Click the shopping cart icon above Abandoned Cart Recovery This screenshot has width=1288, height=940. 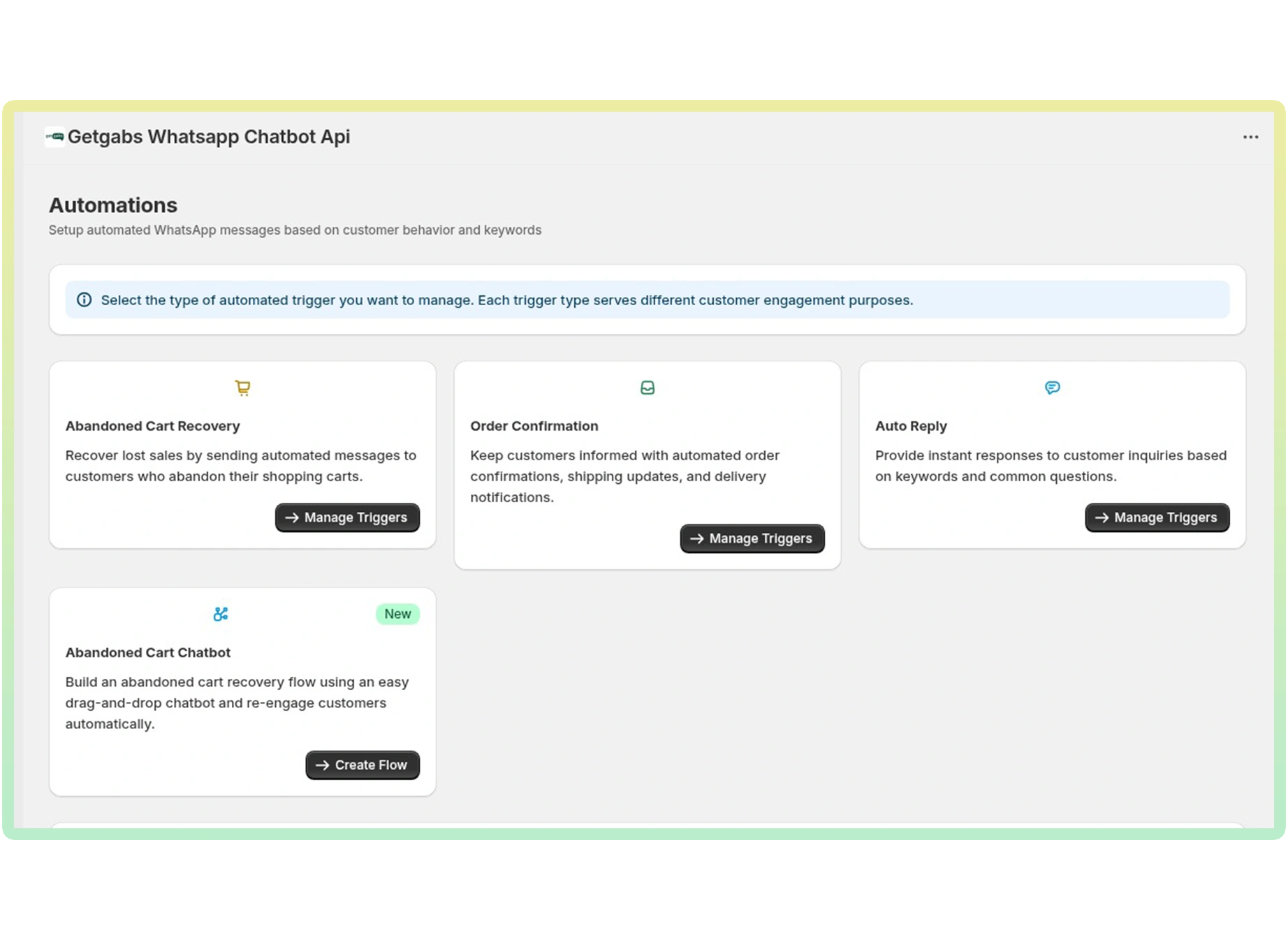coord(242,388)
